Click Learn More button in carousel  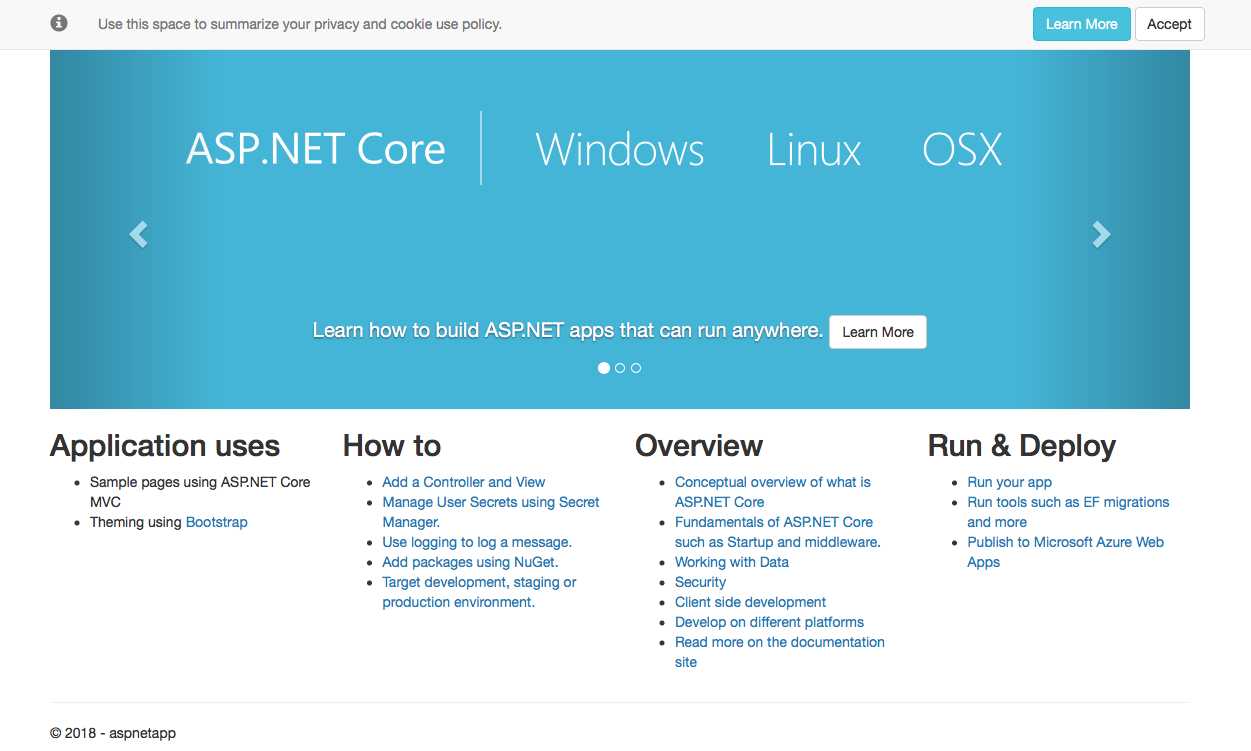tap(878, 332)
